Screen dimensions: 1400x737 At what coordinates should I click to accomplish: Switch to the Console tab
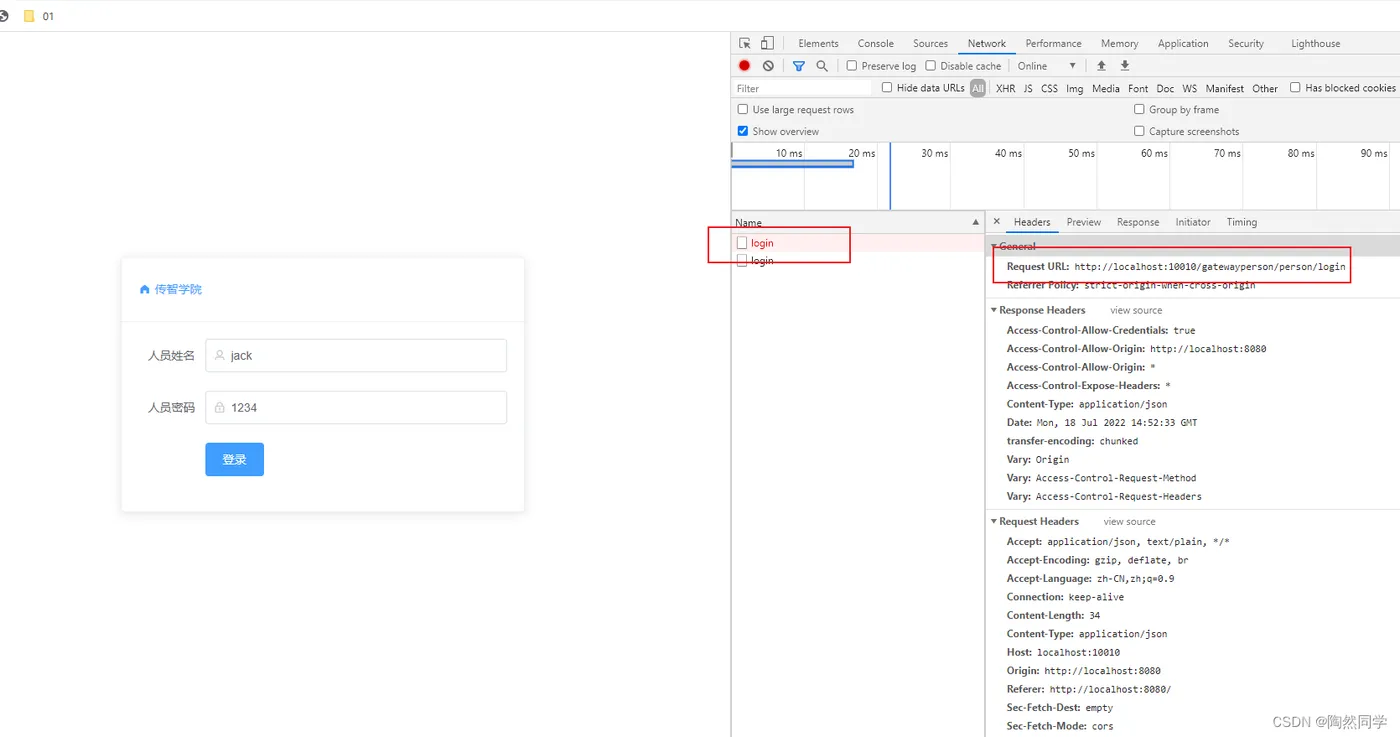coord(876,43)
